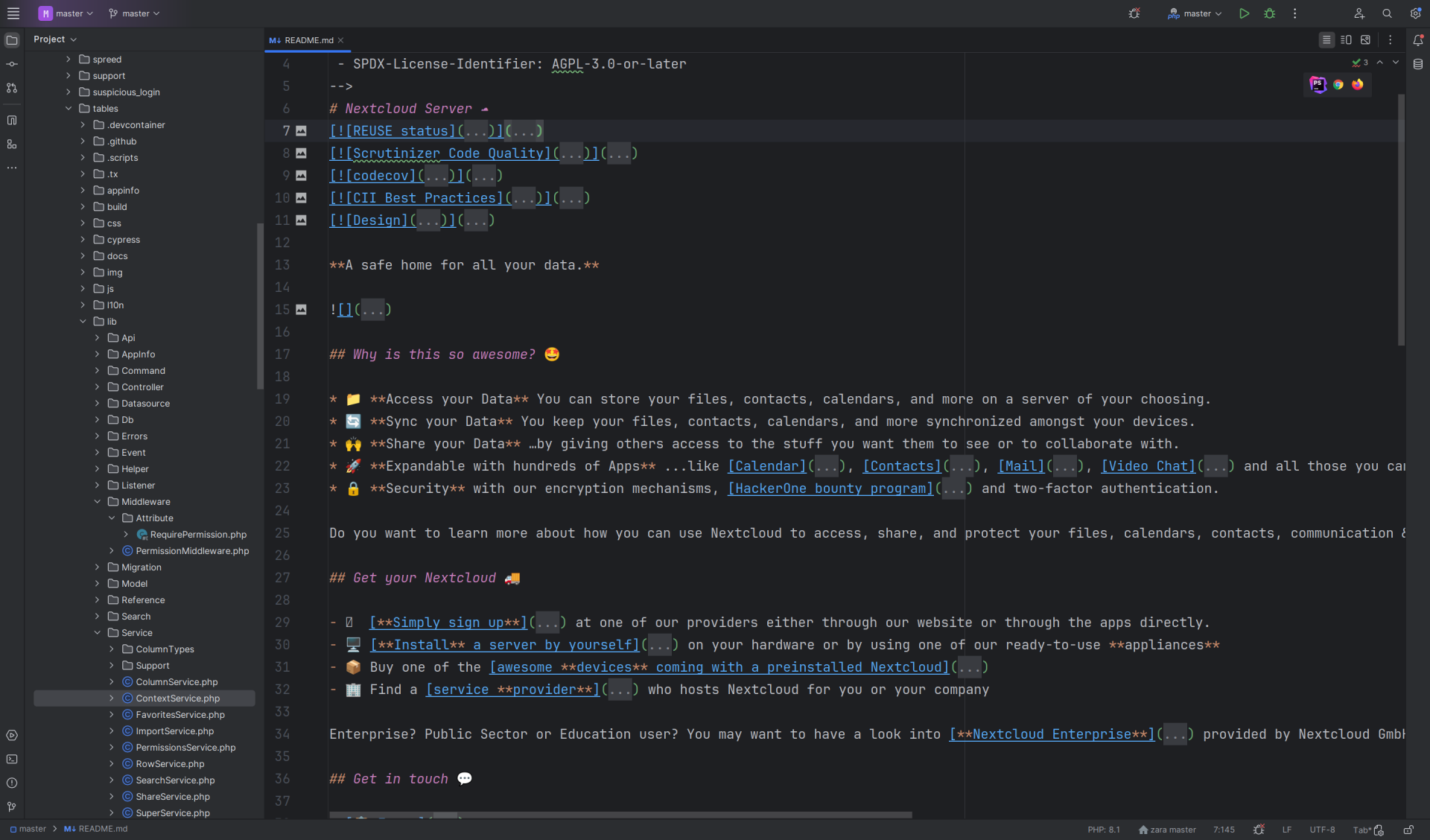Screen dimensions: 1430x840
Task: Click image gutter icon on line 15
Action: pos(301,310)
